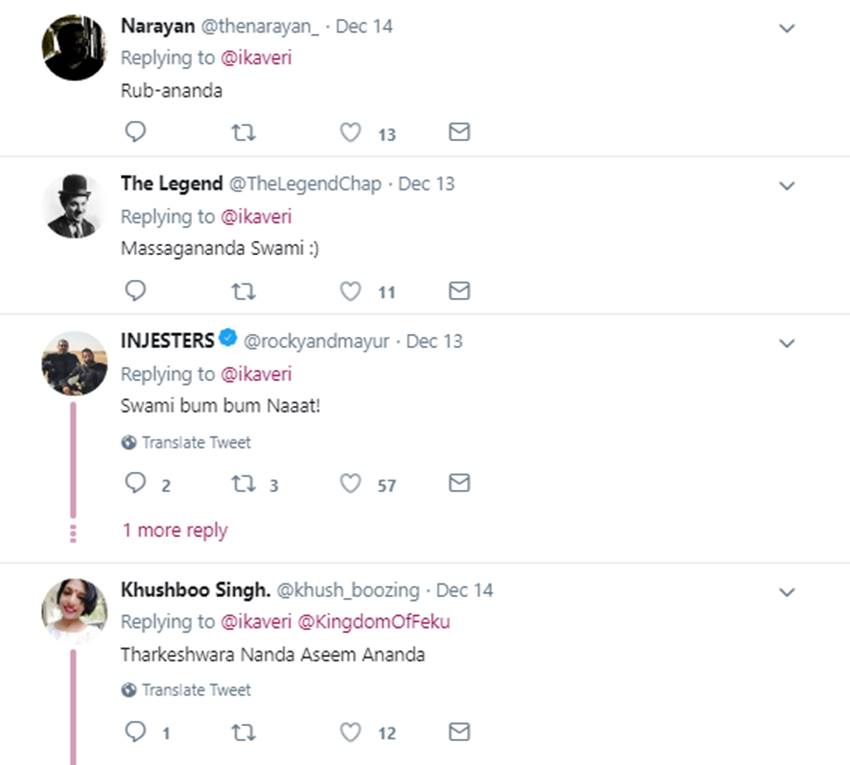Like Narayan's tweet with 13 likes
The height and width of the screenshot is (765, 850).
(x=350, y=132)
